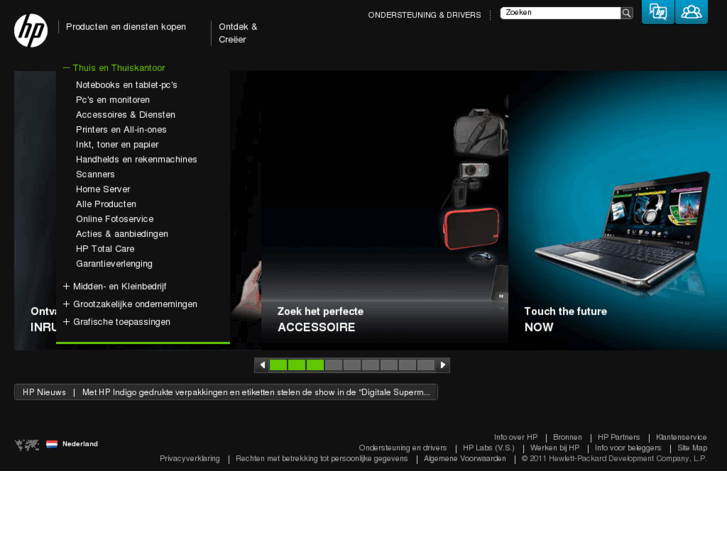Select the last gray carousel segment
727x545 pixels.
[426, 365]
